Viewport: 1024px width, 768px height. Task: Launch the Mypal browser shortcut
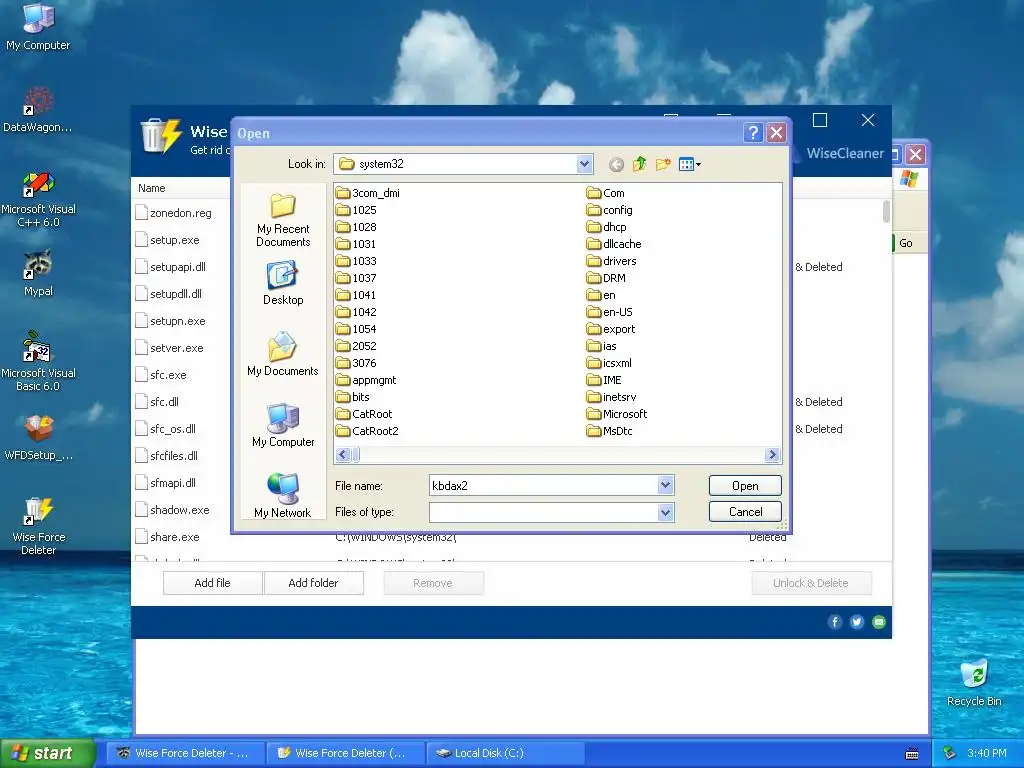[38, 273]
